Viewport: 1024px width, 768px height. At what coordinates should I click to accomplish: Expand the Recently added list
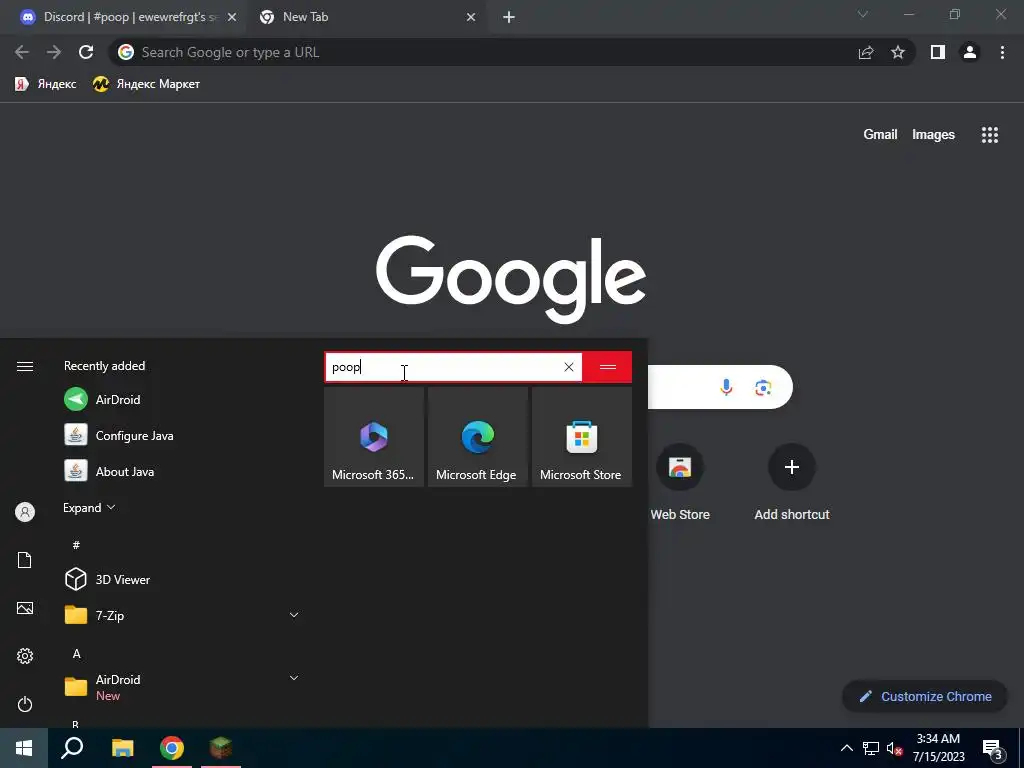coord(89,507)
